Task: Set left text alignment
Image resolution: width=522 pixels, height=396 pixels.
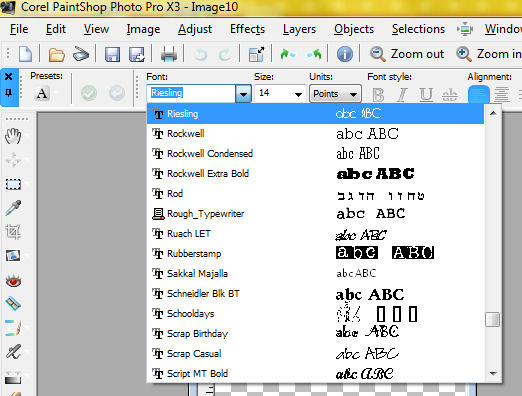Action: coord(479,94)
